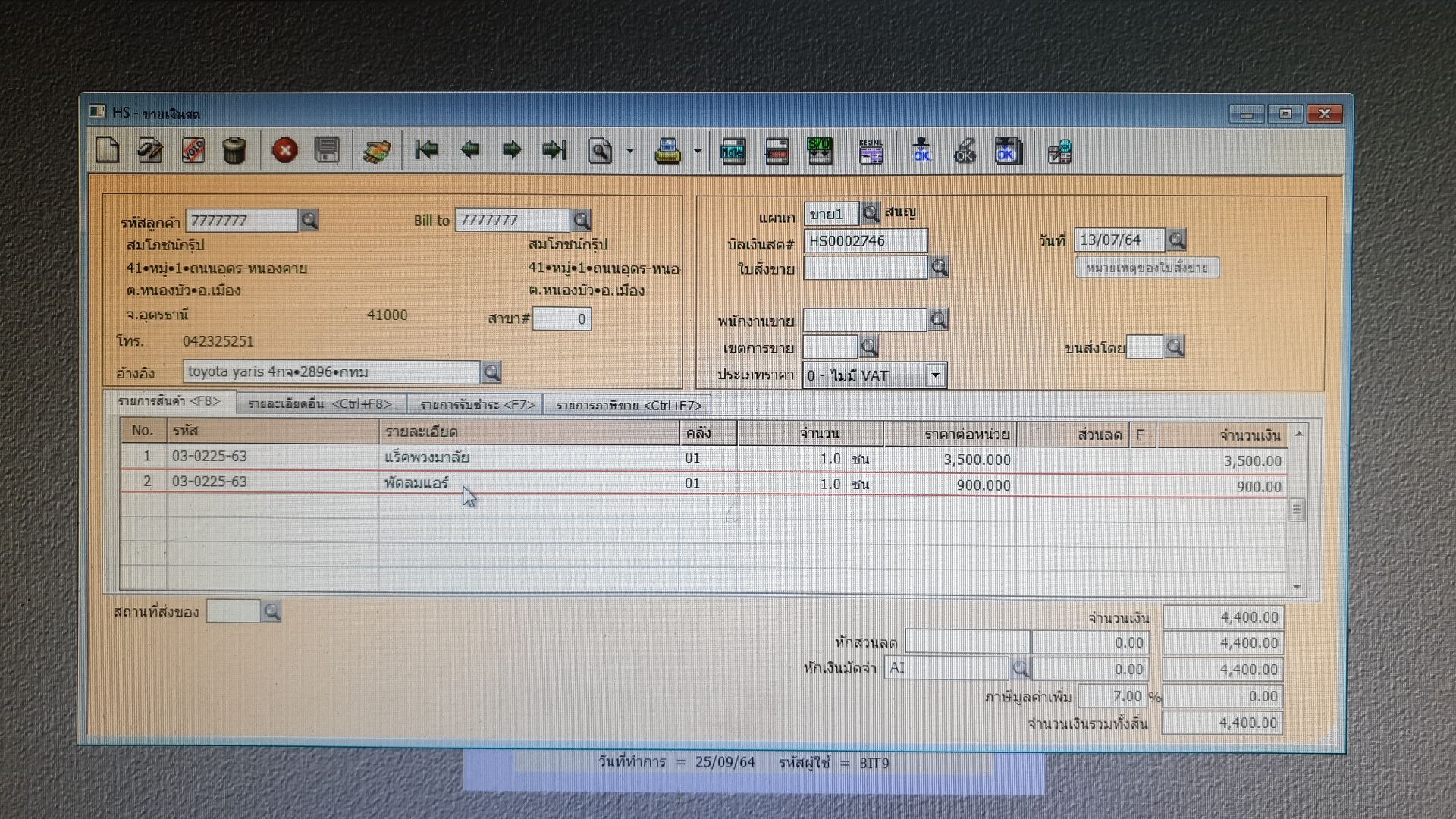Click the red document transfer toolbar icon

pos(777,151)
